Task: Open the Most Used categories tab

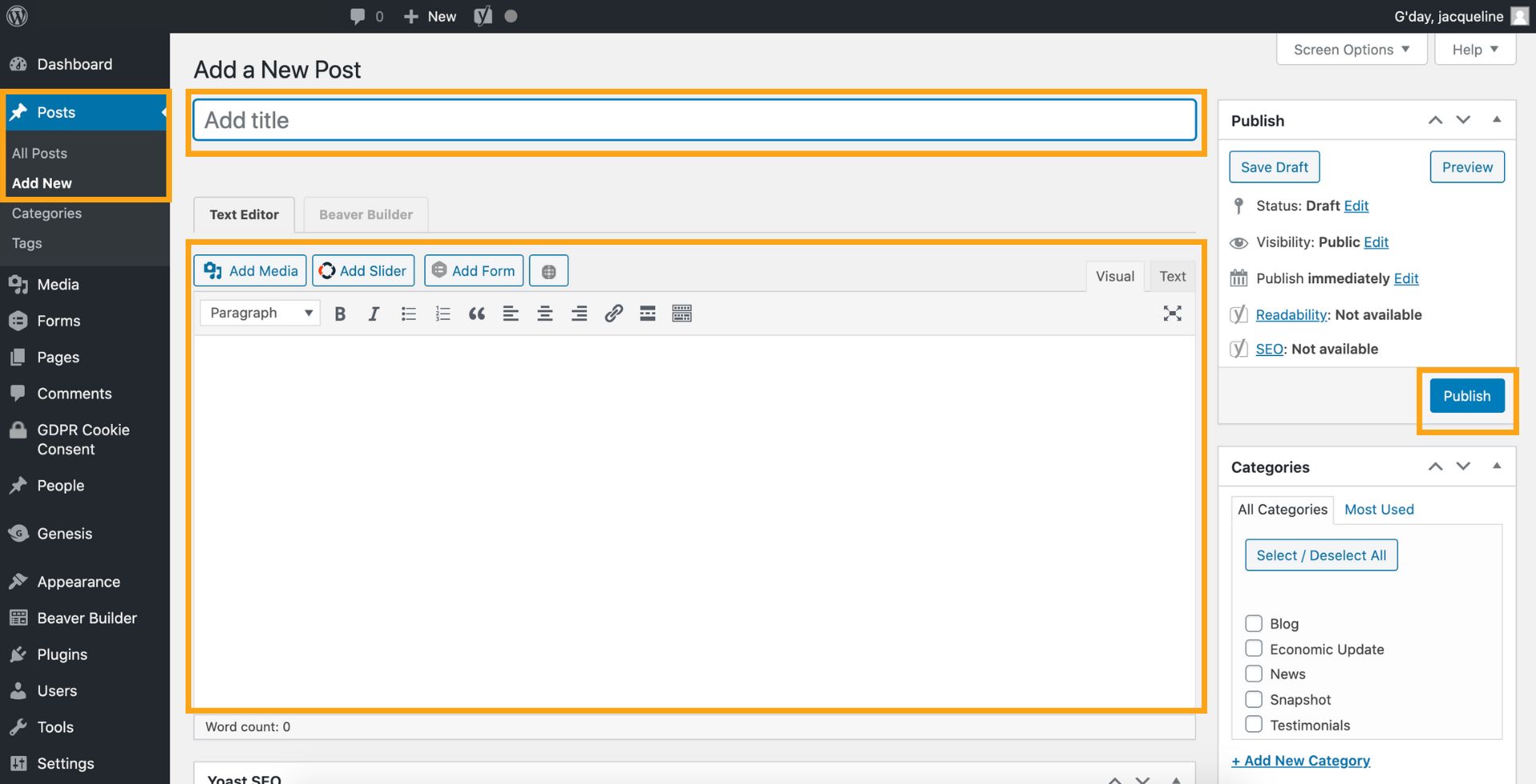Action: click(x=1378, y=510)
